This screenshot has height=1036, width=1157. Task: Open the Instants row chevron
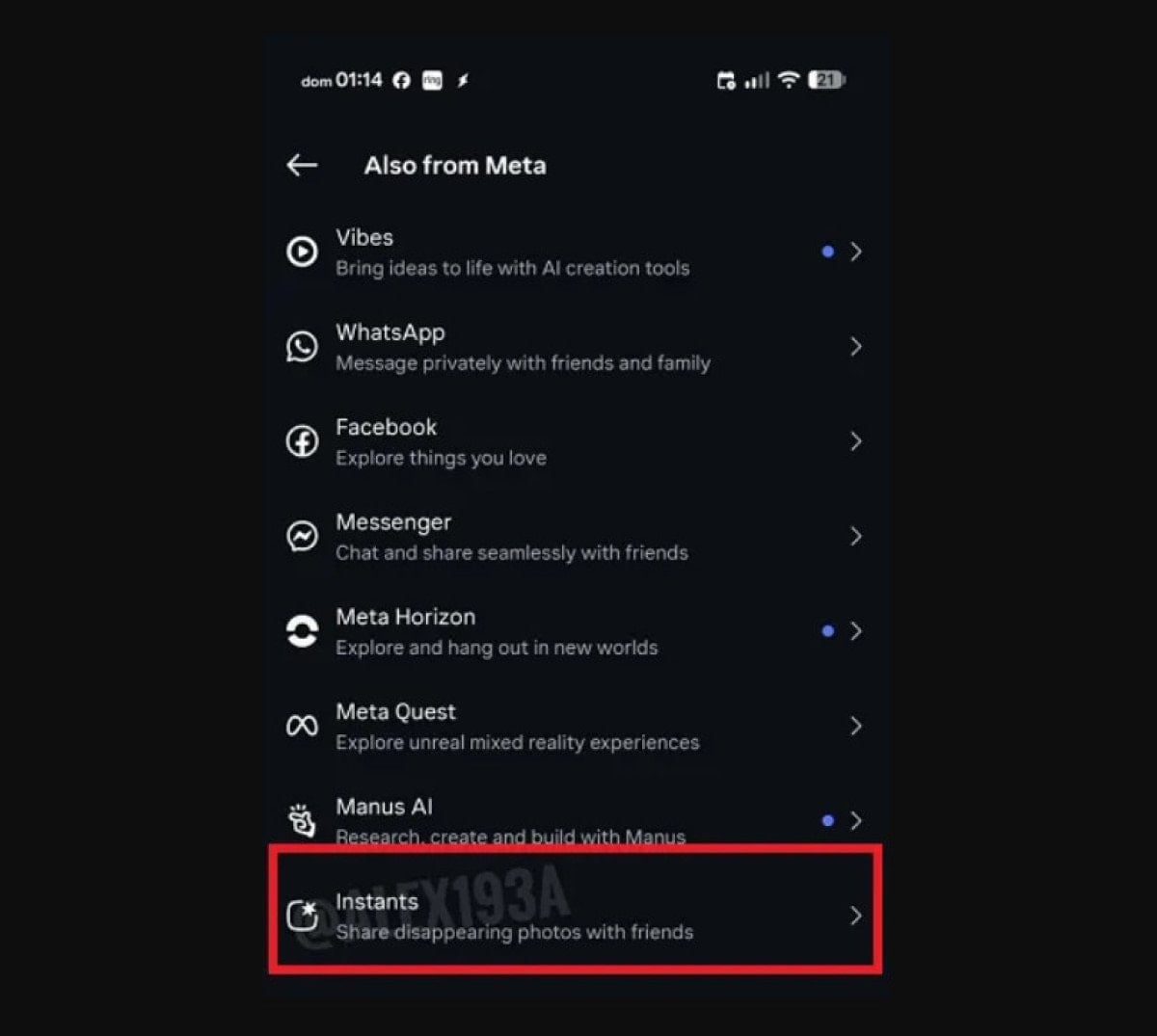click(x=855, y=916)
